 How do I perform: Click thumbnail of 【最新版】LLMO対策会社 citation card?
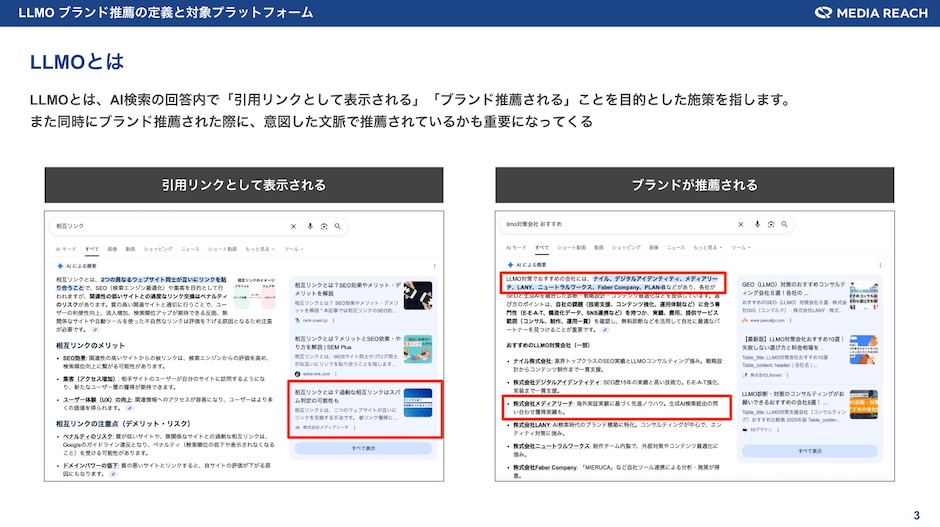(864, 350)
